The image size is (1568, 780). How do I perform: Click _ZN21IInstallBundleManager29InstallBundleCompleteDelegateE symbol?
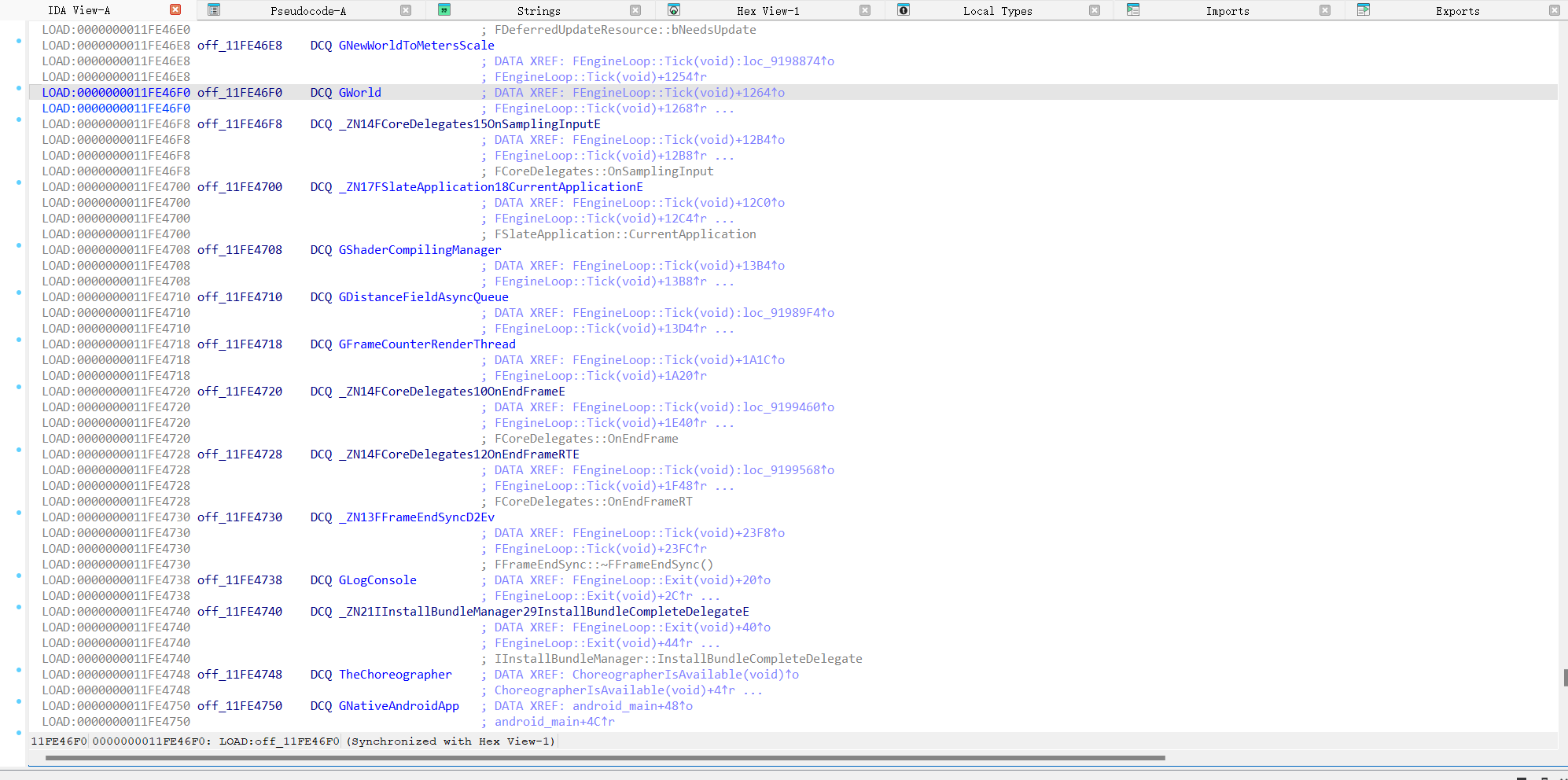(x=544, y=612)
